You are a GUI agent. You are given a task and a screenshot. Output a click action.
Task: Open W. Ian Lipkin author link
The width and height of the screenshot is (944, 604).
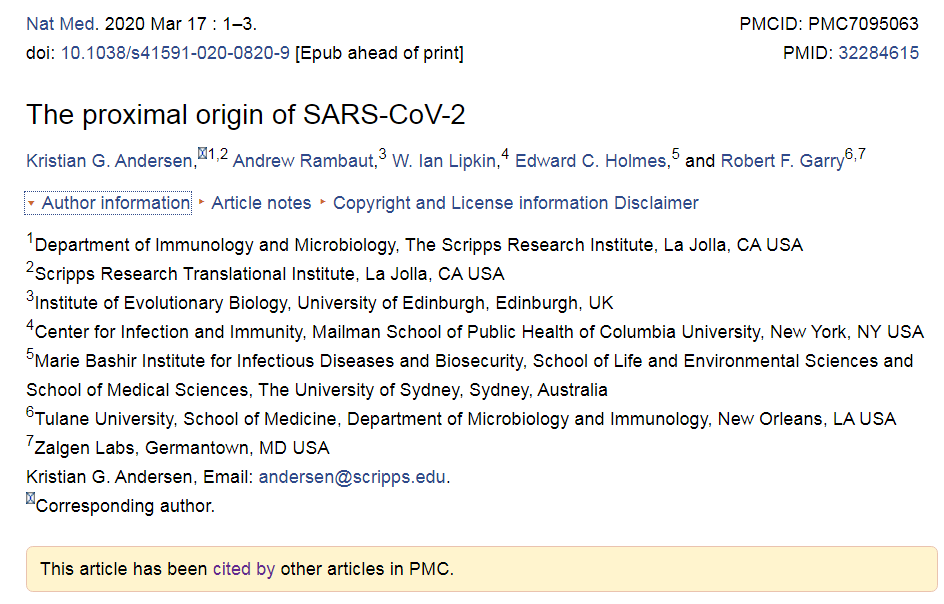445,161
